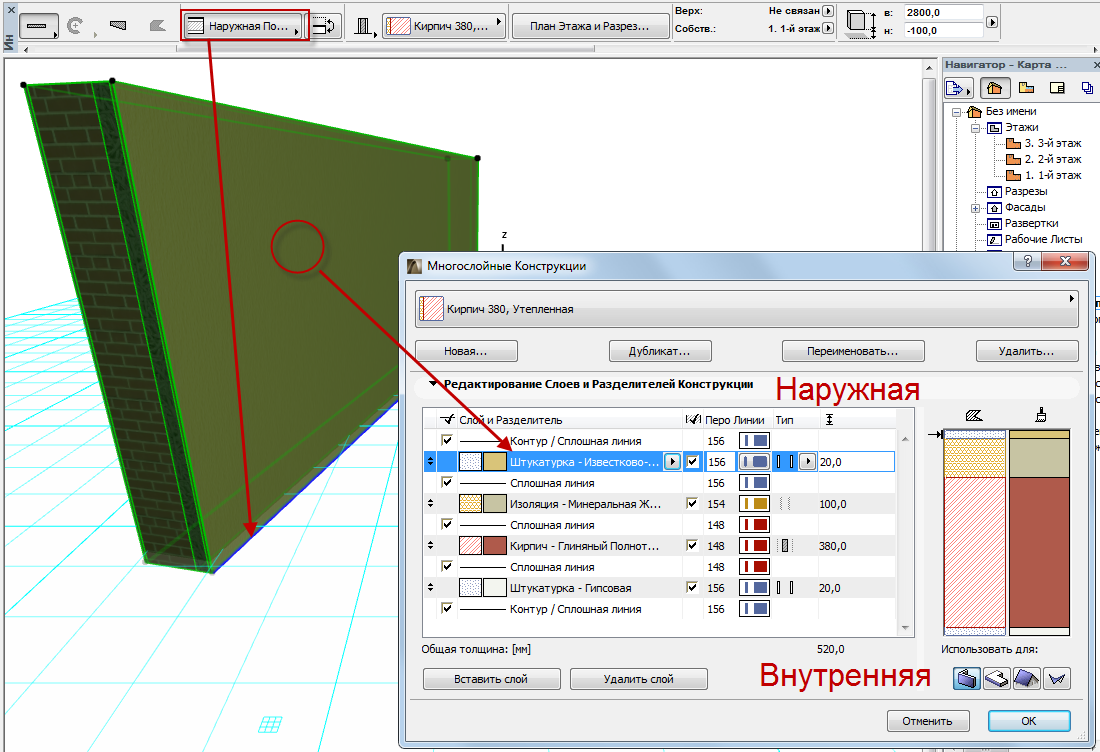Viewport: 1100px width, 752px height.
Task: Toggle the last Сплошная линия checkbox with pen 148
Action: pyautogui.click(x=447, y=566)
